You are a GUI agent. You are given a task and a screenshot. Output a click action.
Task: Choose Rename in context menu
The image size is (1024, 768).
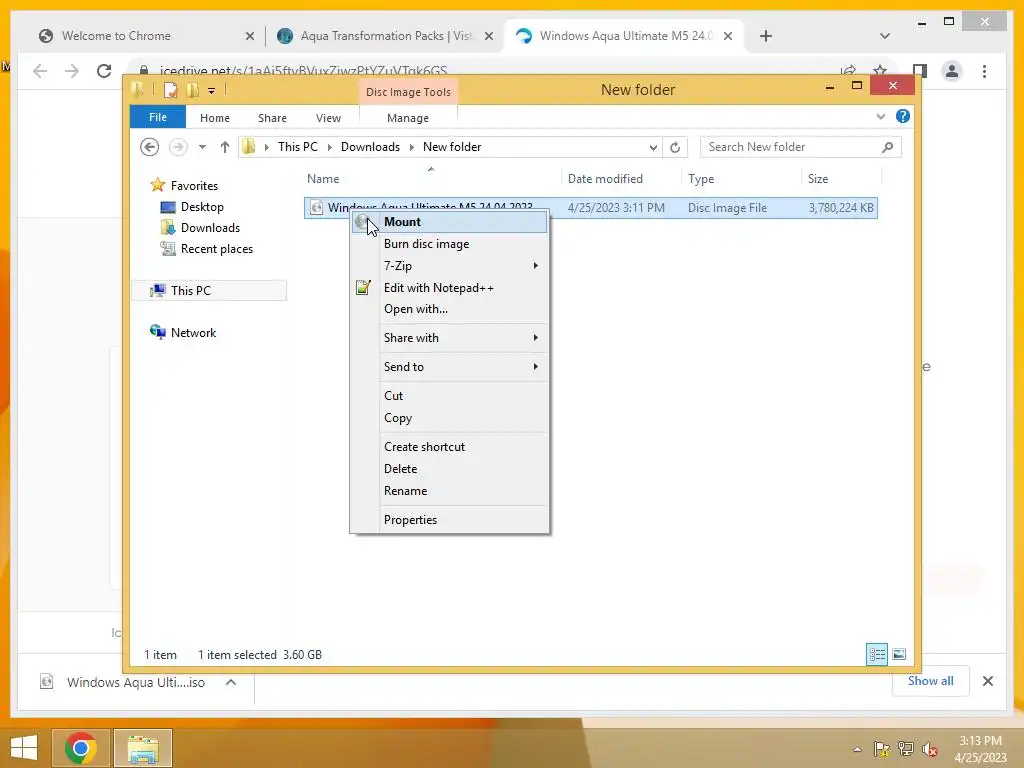coord(449,491)
